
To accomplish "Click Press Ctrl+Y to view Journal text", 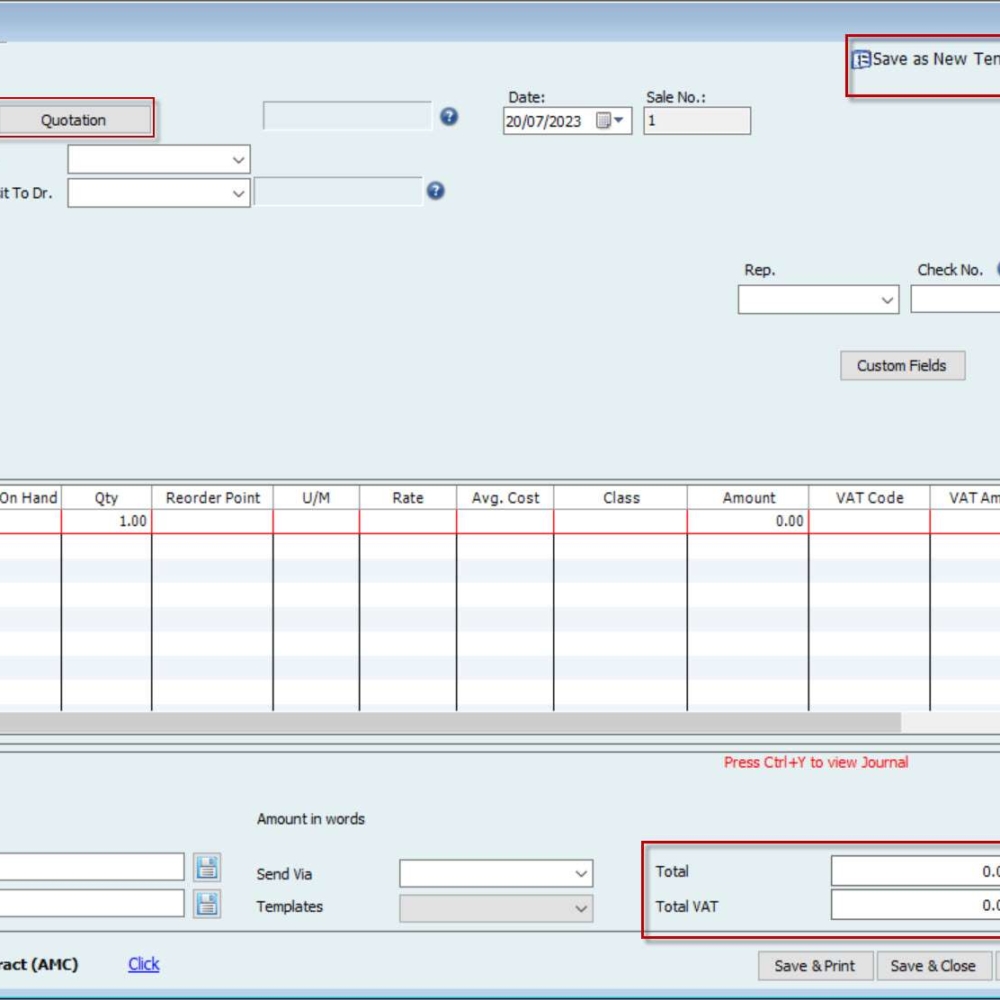I will click(x=816, y=763).
